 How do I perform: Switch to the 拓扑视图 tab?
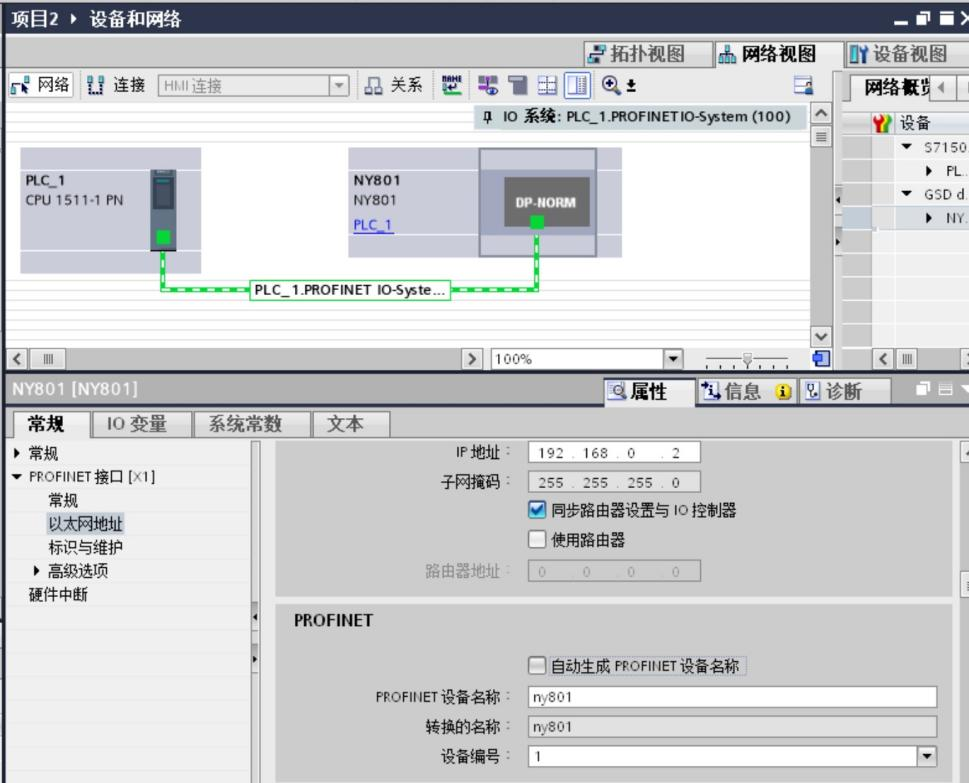click(648, 54)
